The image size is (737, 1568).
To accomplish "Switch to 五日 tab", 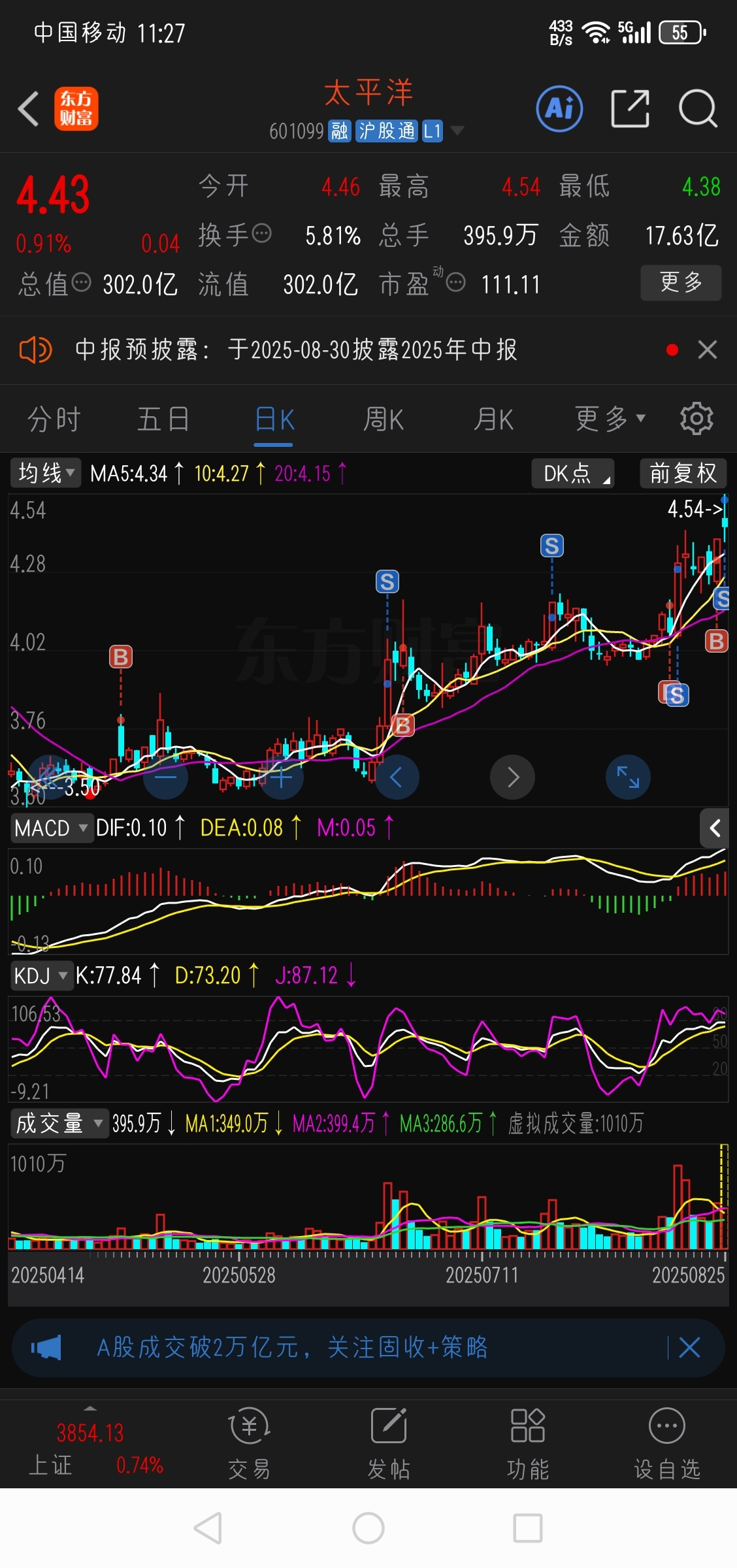I will pos(163,419).
